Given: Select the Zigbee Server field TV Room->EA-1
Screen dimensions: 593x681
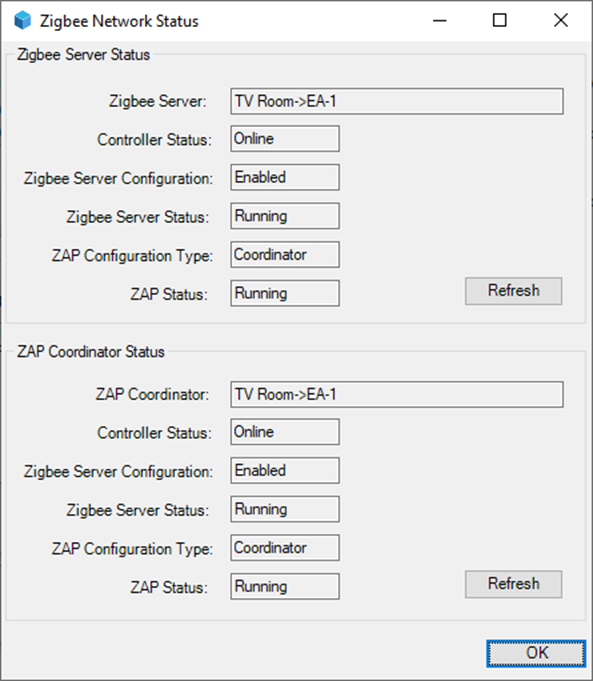Looking at the screenshot, I should tap(397, 101).
